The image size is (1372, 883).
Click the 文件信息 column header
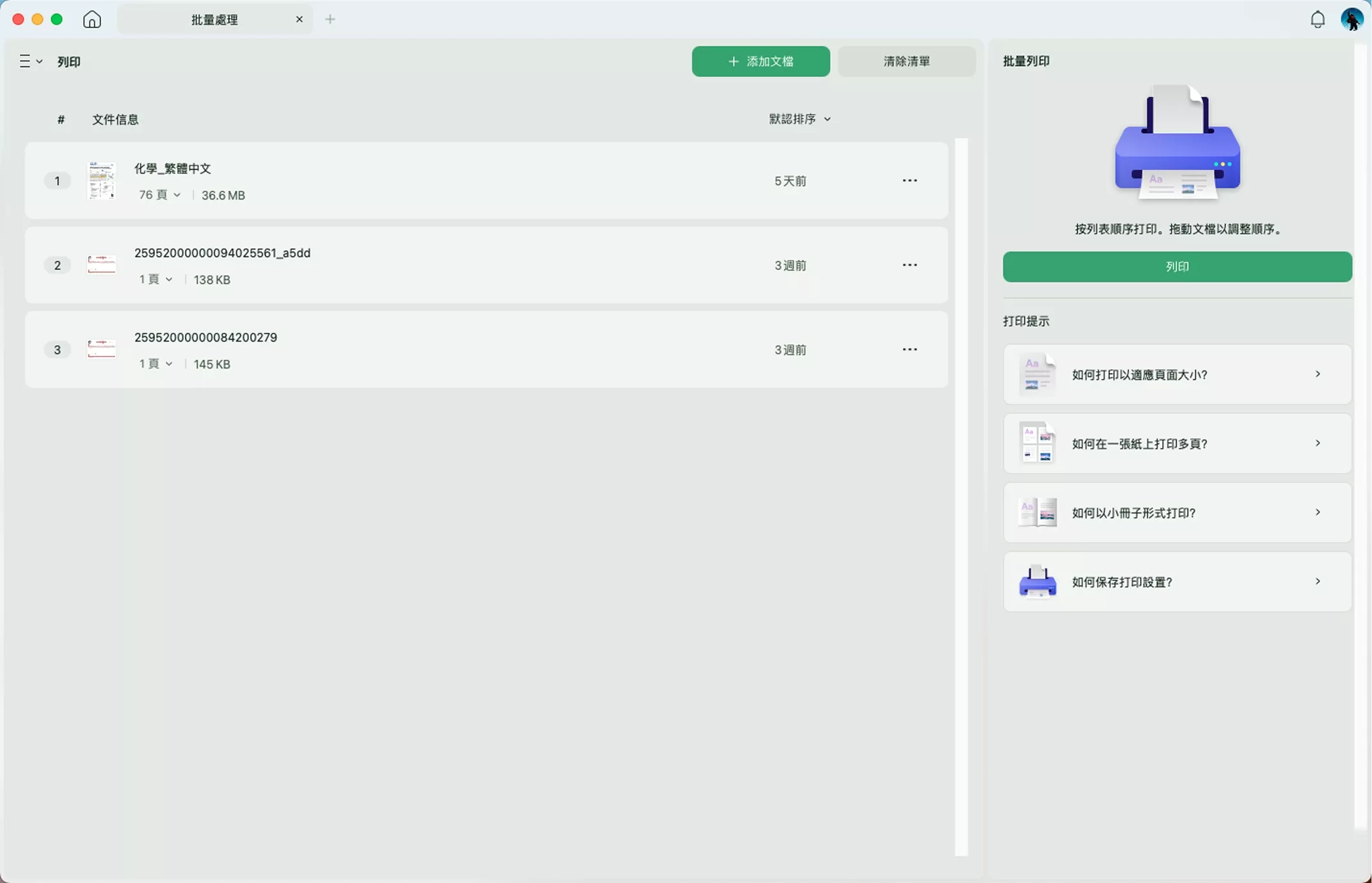(115, 120)
